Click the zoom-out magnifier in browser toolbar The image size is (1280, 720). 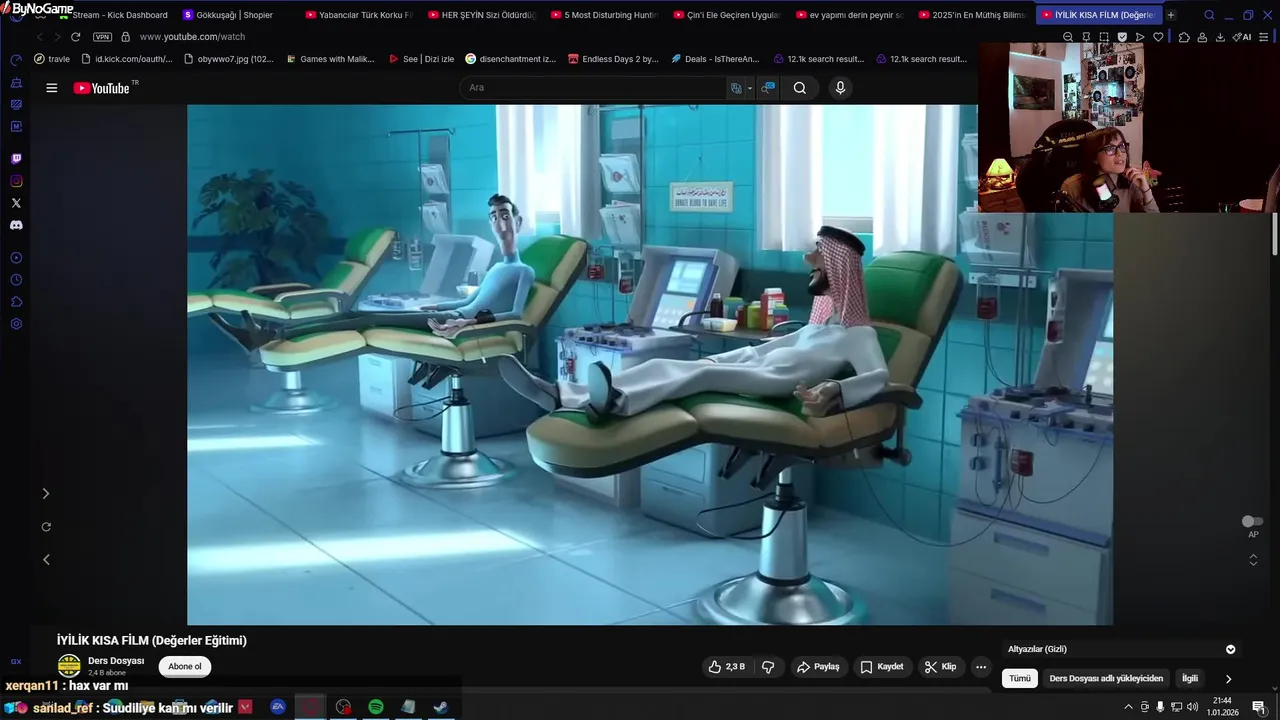[x=1068, y=37]
